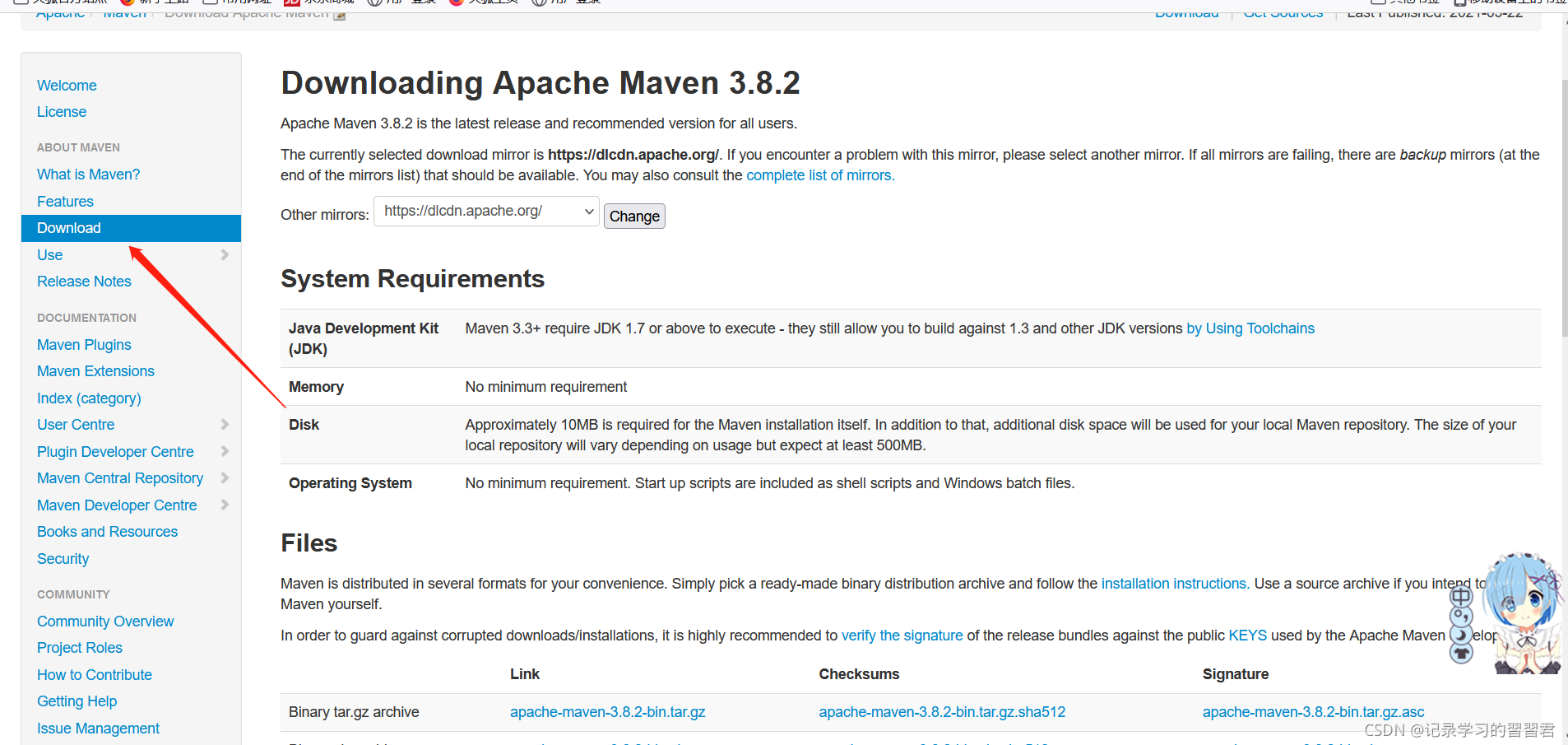Expand the Use submenu chevron

pyautogui.click(x=225, y=255)
